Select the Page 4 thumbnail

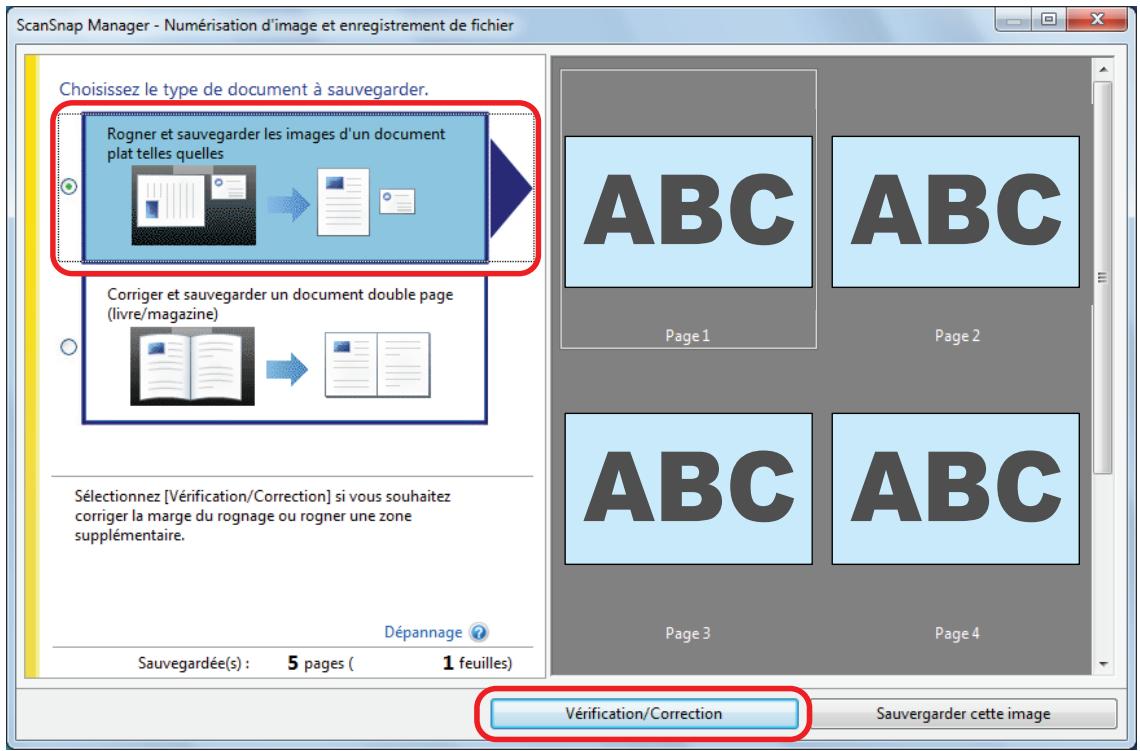pyautogui.click(x=955, y=489)
